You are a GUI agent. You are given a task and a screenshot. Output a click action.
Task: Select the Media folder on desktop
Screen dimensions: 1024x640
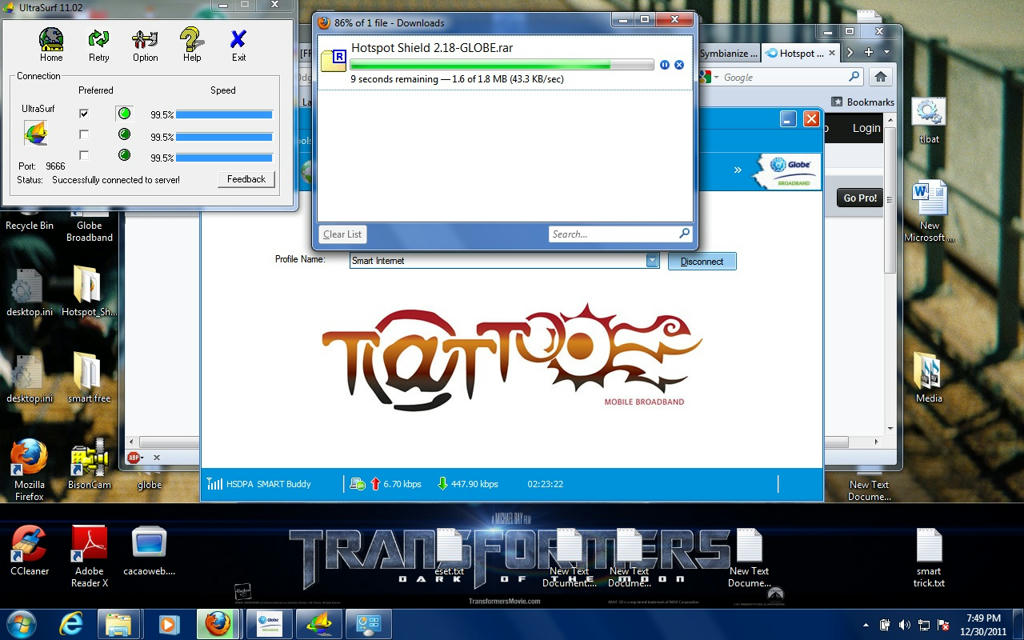pyautogui.click(x=929, y=377)
